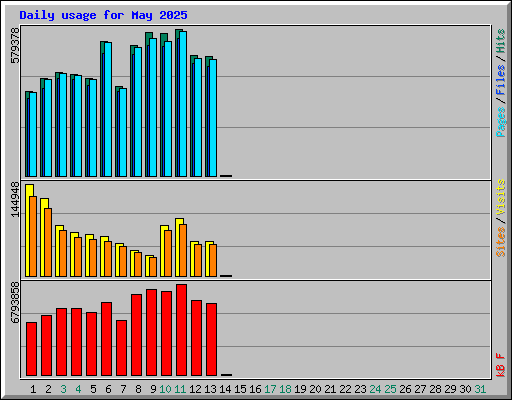This screenshot has width=512, height=400.
Task: Click the day 9 orange sites bar
Action: pyautogui.click(x=153, y=267)
